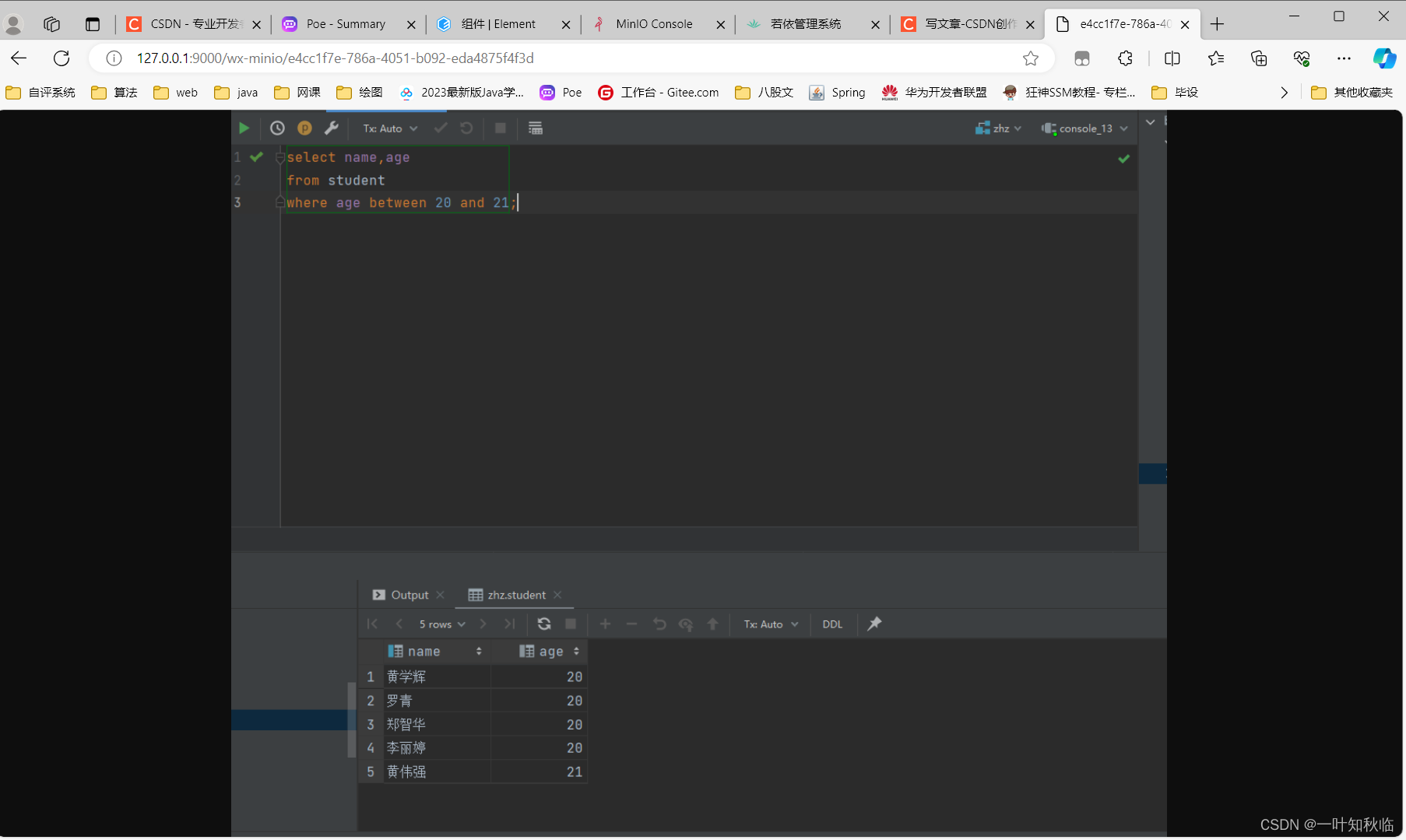Open console settings with the wrench icon
This screenshot has width=1406, height=840.
click(x=332, y=128)
